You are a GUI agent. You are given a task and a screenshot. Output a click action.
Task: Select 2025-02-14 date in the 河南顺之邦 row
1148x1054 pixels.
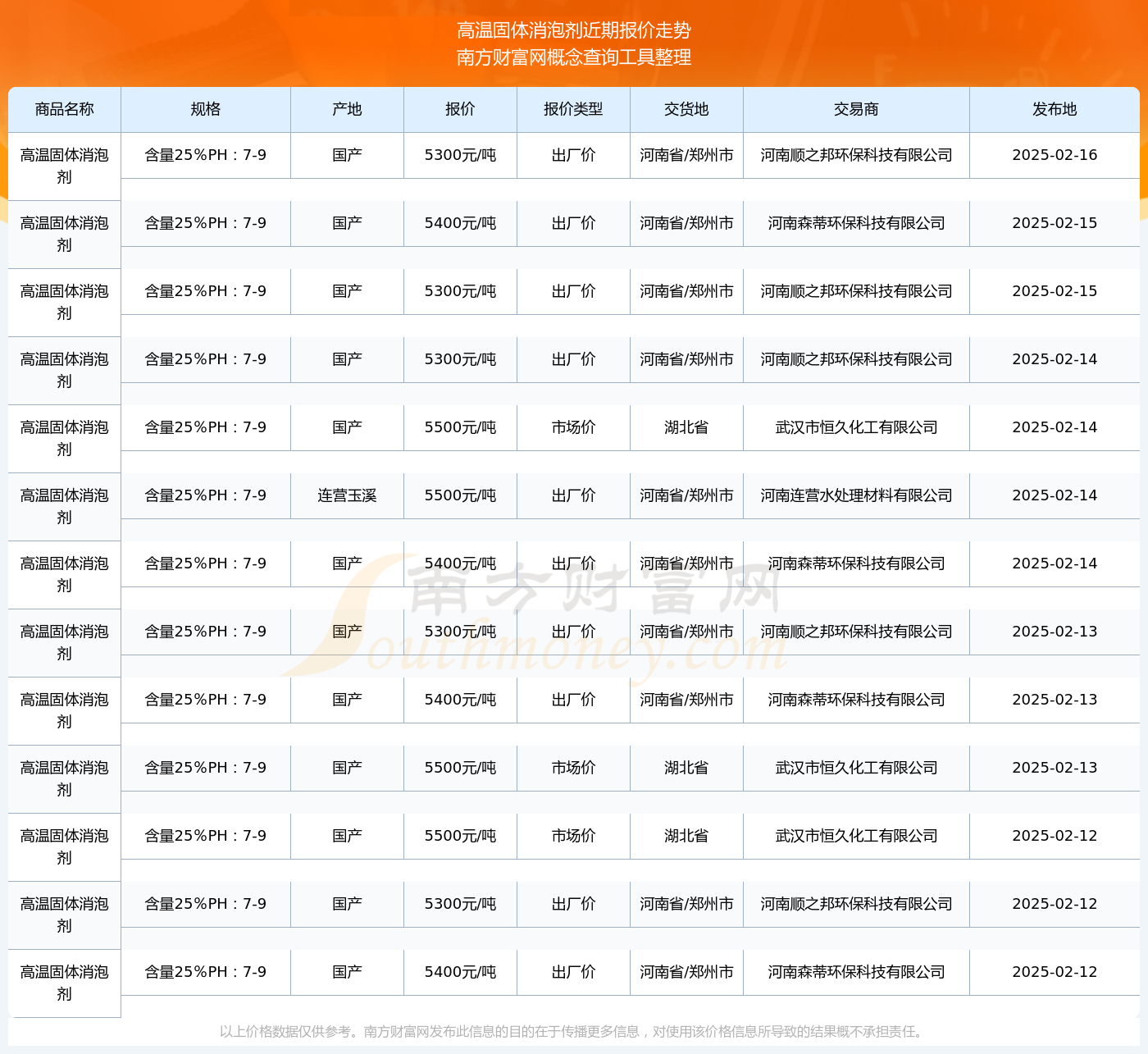pos(1055,359)
